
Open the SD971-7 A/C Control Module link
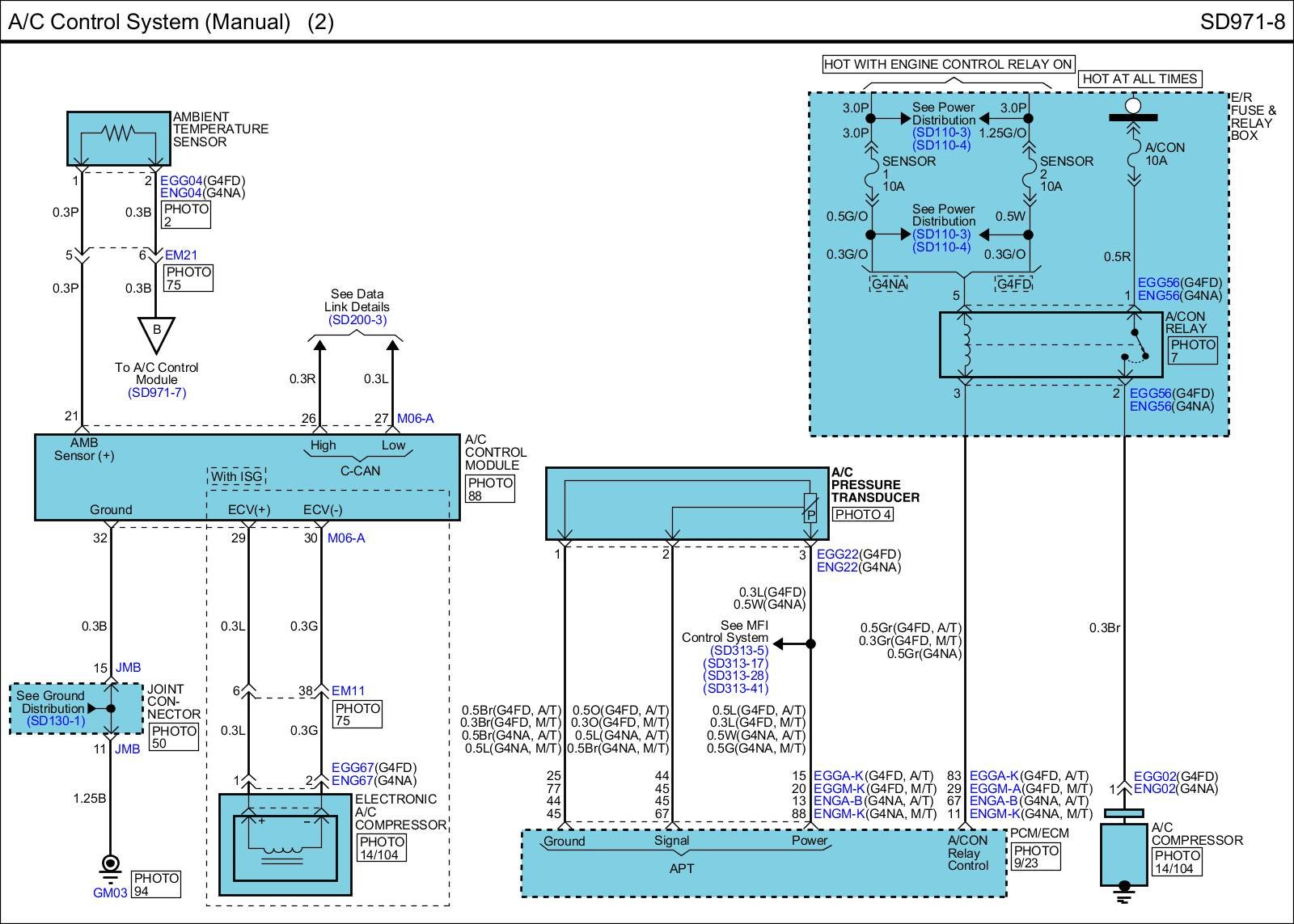pyautogui.click(x=157, y=393)
